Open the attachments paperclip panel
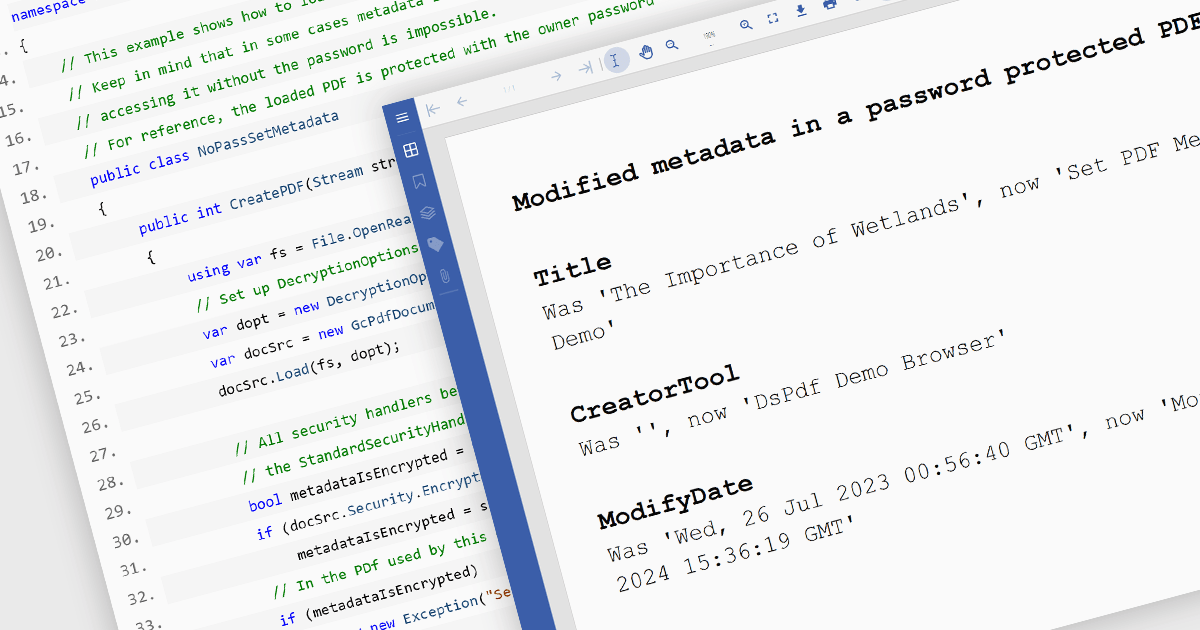 click(x=444, y=276)
